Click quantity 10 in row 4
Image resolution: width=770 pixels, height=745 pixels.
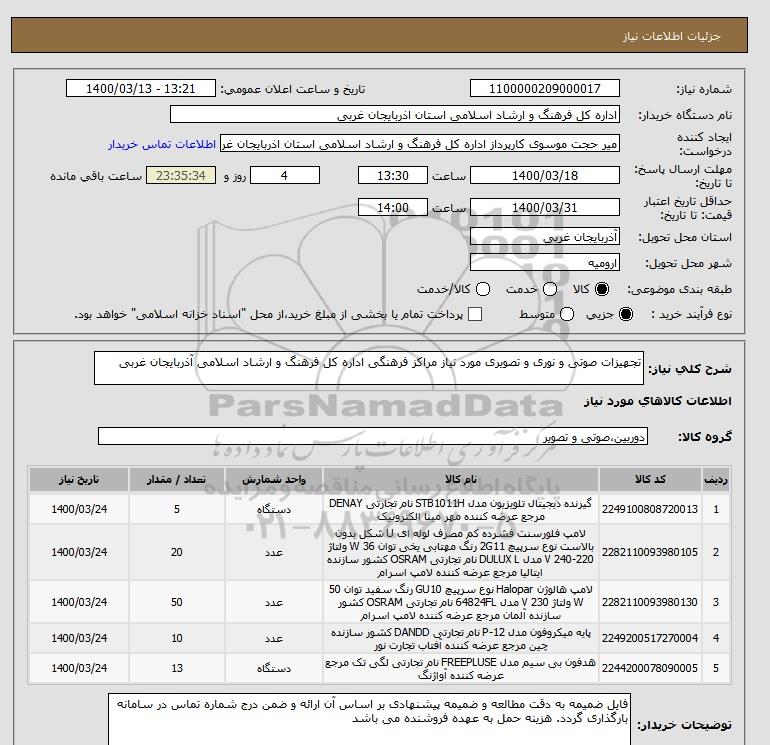[177, 638]
